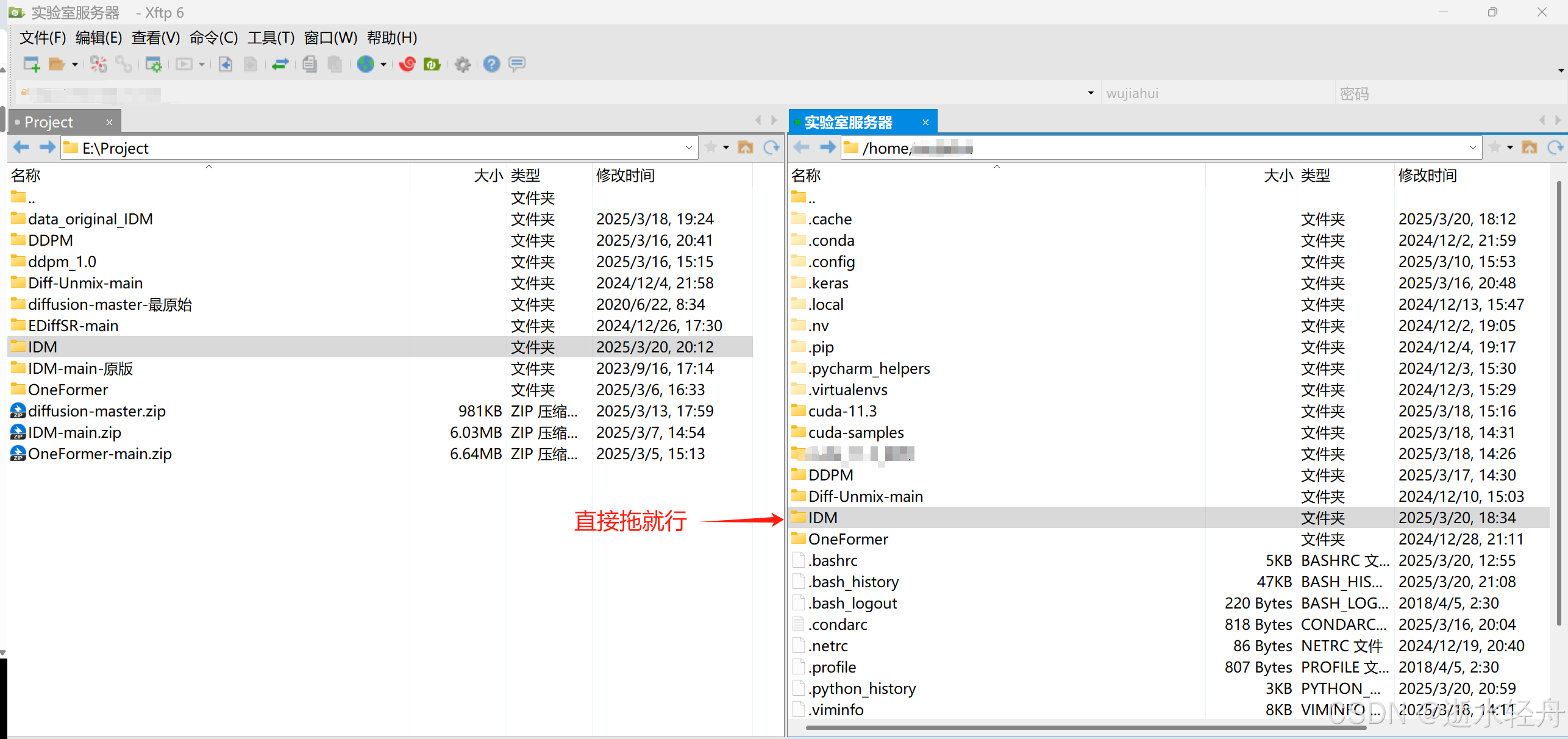This screenshot has width=1568, height=739.
Task: Click the green-blue synchronize arrows icon
Action: click(280, 64)
